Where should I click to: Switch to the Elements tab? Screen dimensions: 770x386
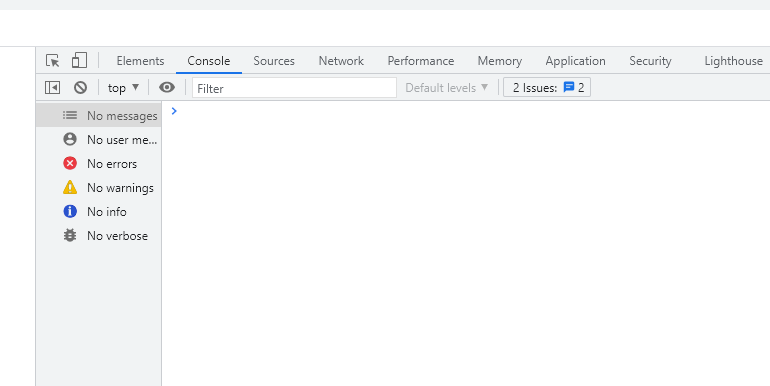click(140, 61)
